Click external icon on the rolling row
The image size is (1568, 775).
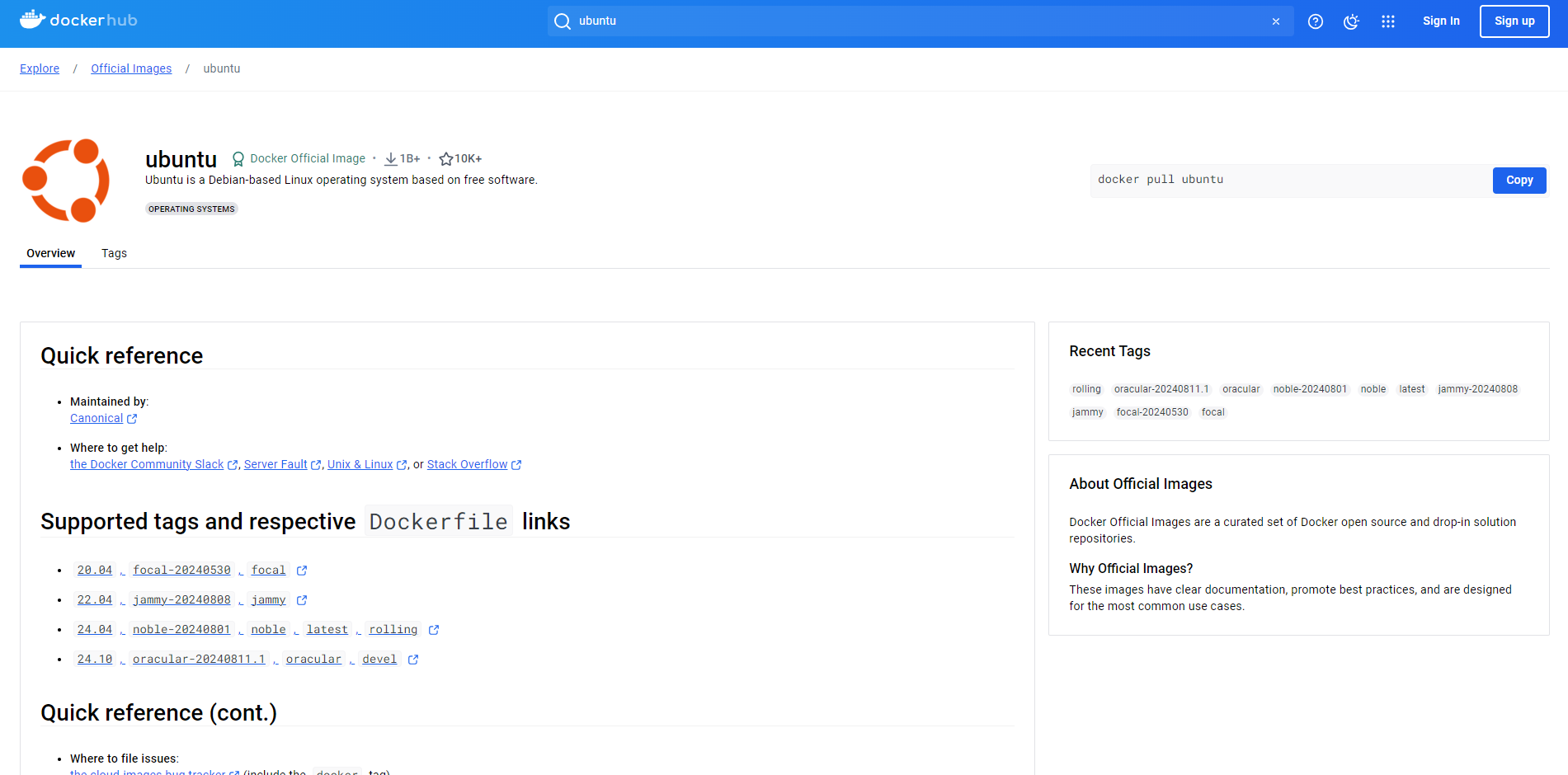click(434, 630)
